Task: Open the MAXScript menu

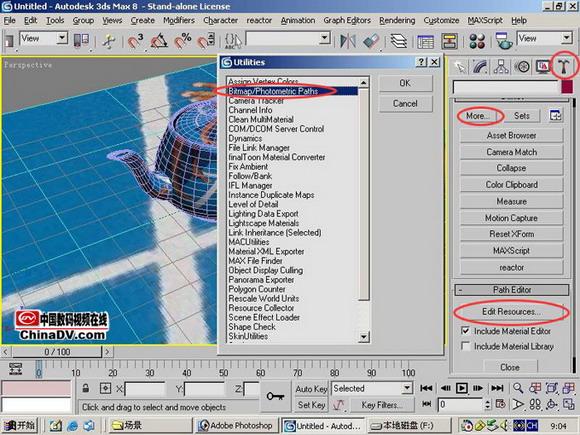Action: coord(485,20)
